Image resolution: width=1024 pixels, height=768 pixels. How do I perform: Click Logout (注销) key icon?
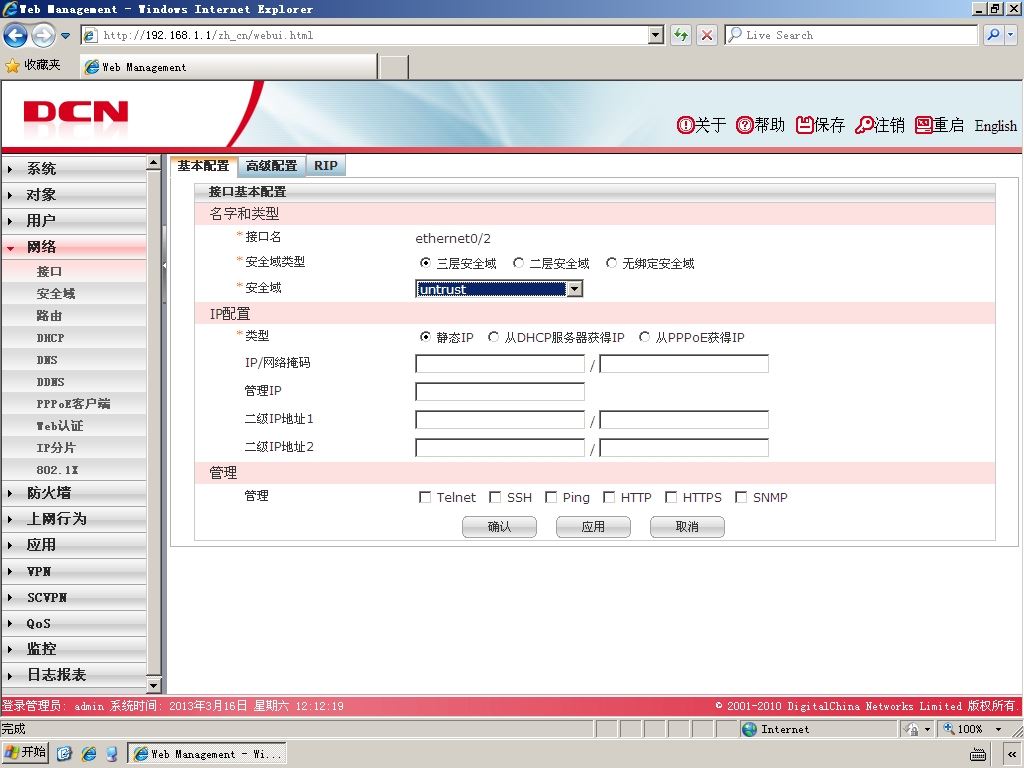863,125
